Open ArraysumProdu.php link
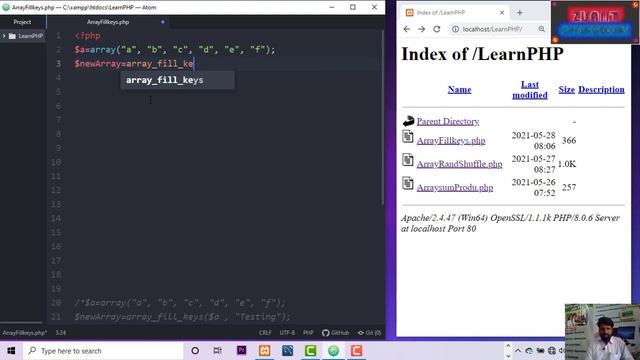The image size is (640, 360). pyautogui.click(x=455, y=187)
